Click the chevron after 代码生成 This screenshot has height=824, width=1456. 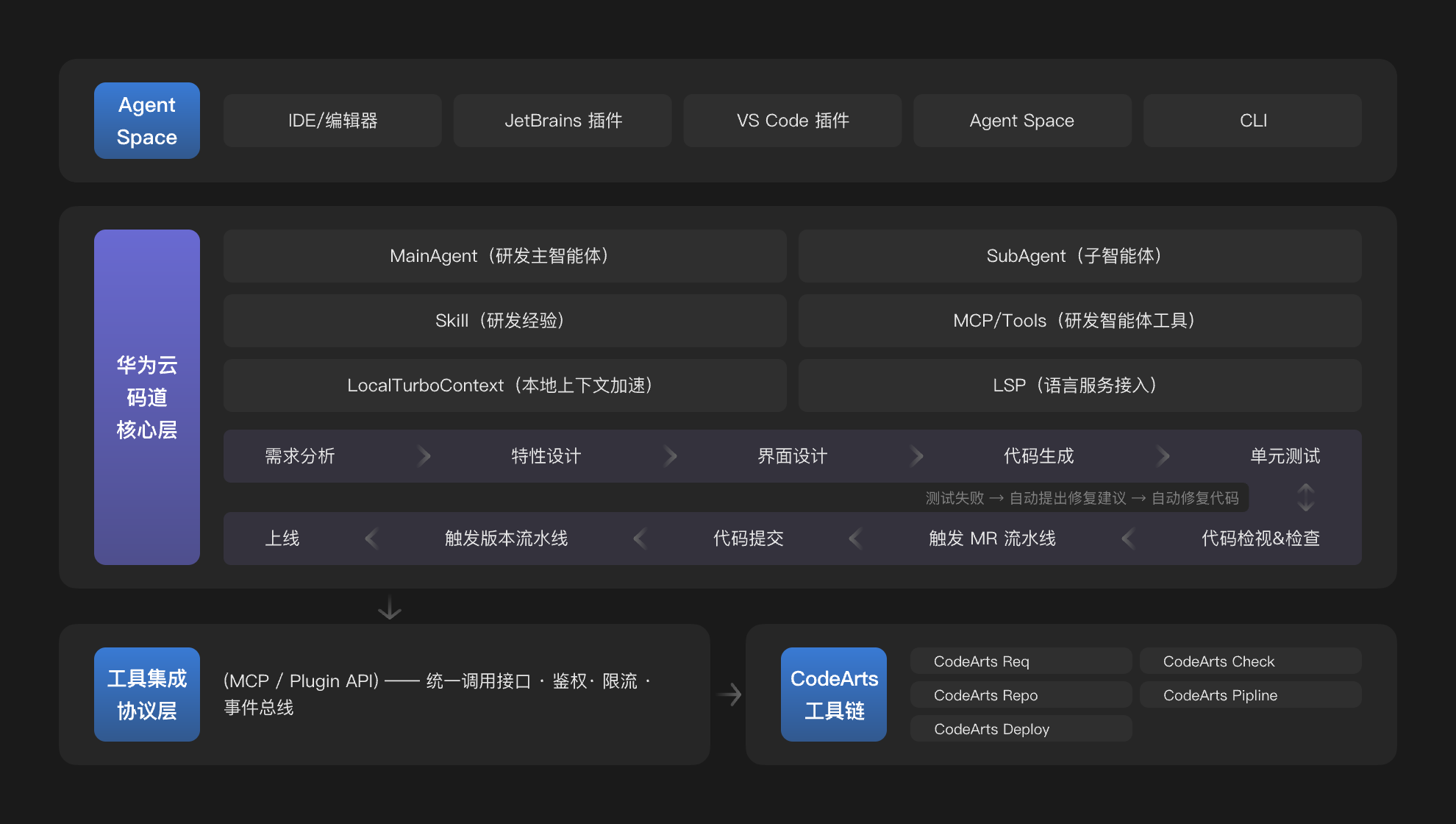pos(1163,456)
